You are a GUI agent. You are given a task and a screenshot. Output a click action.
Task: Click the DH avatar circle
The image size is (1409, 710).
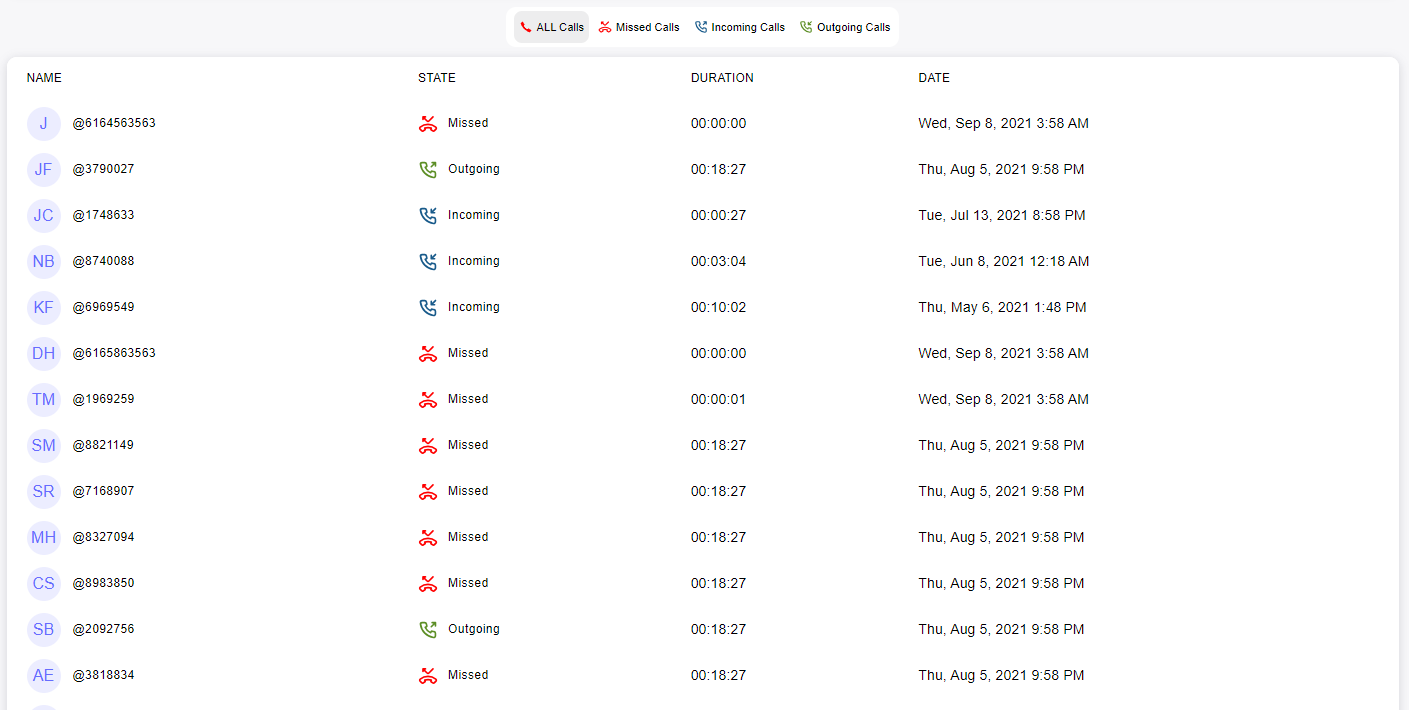click(44, 353)
